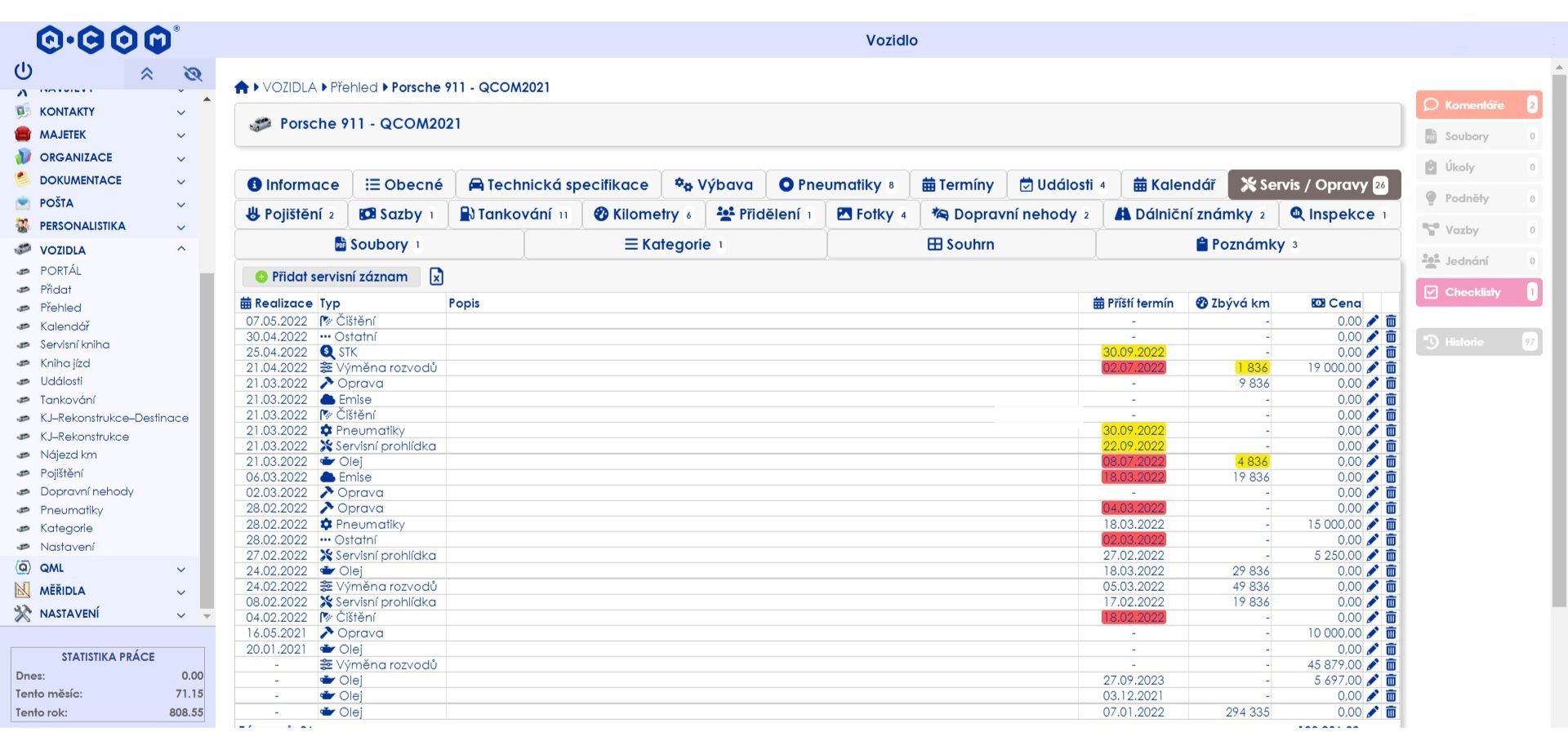Click Přidat servisní záznam button
The width and height of the screenshot is (1568, 746).
(332, 277)
